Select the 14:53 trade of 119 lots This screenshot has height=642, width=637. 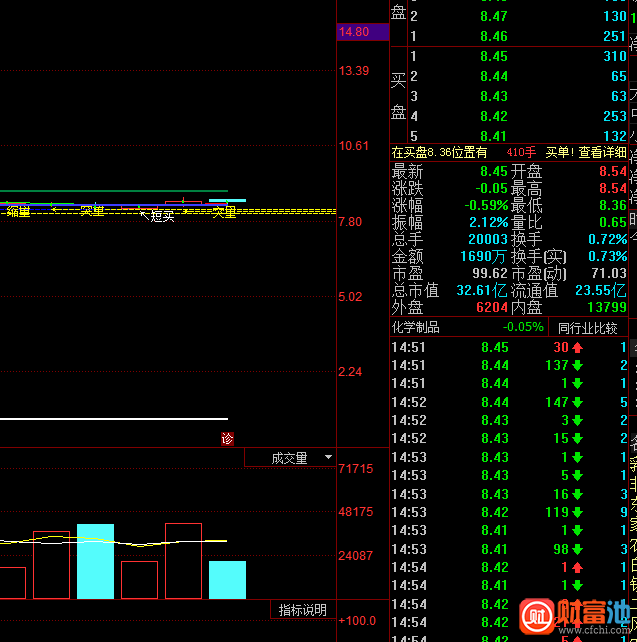point(509,512)
